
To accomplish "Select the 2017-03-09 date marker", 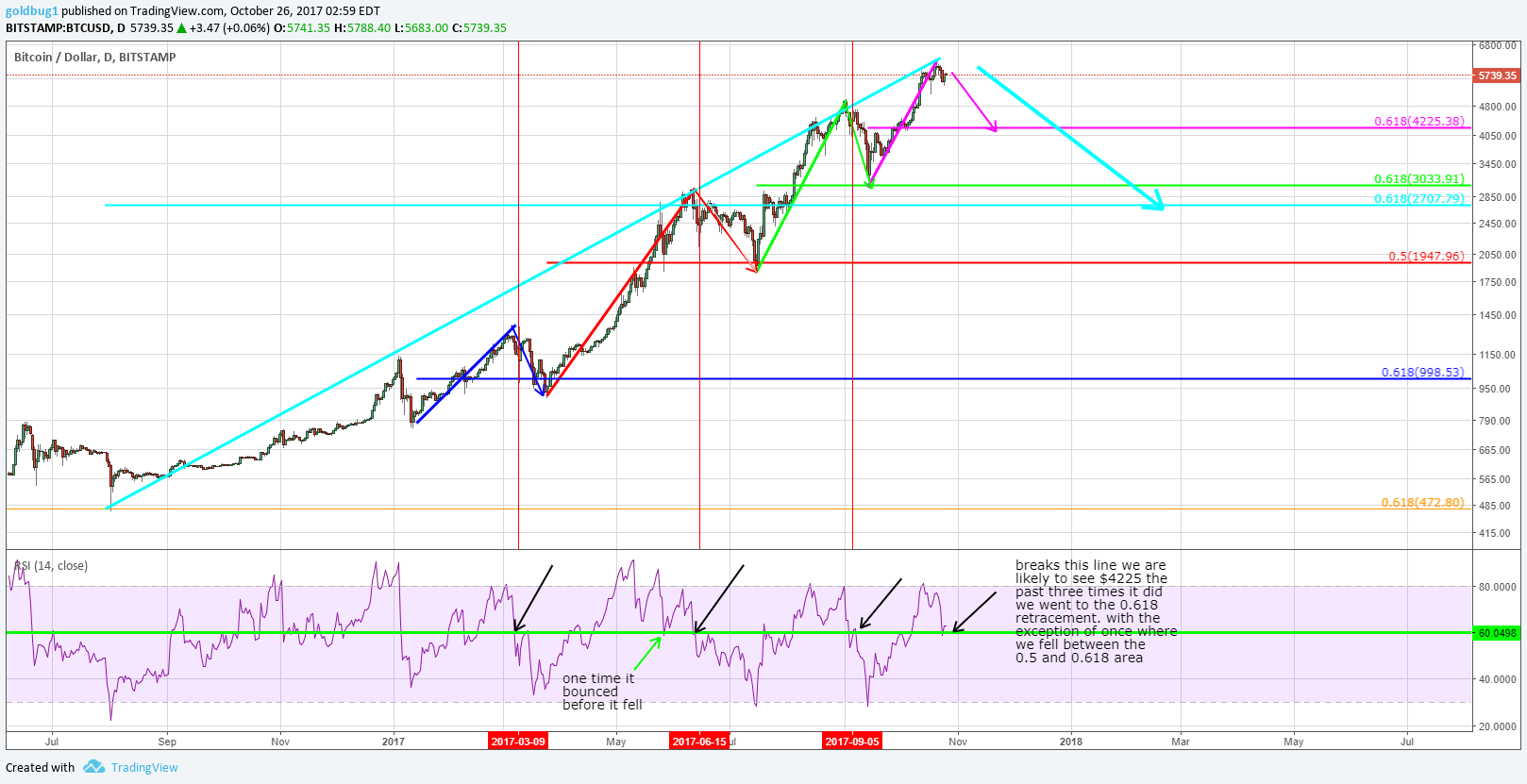I will coord(518,742).
